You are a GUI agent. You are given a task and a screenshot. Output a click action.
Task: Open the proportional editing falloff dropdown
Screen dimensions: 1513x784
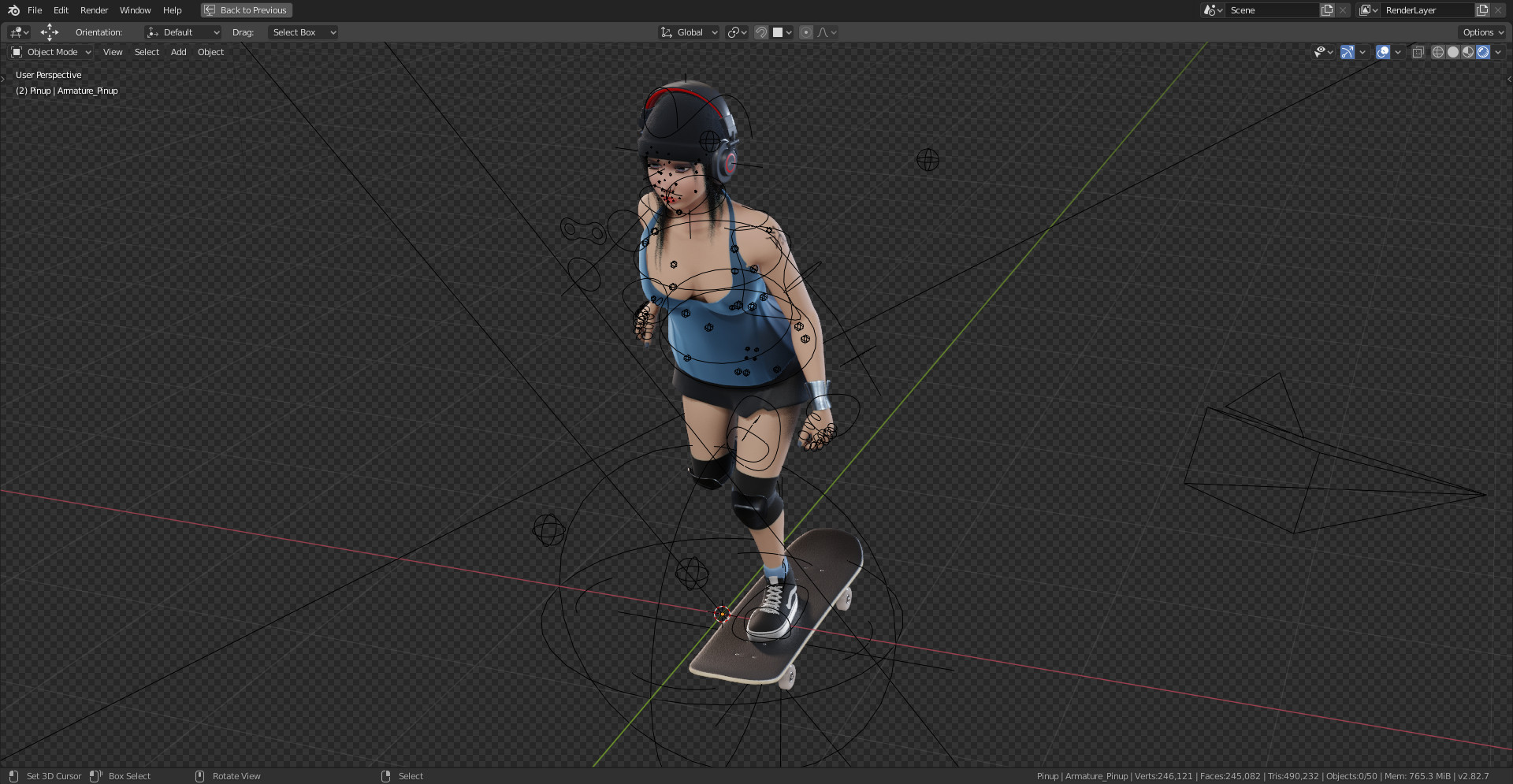click(x=827, y=32)
